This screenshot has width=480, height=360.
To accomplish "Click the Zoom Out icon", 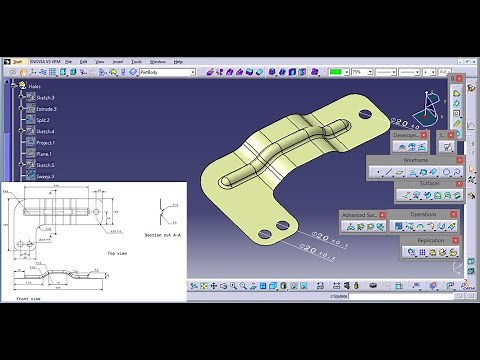I will point(243,286).
